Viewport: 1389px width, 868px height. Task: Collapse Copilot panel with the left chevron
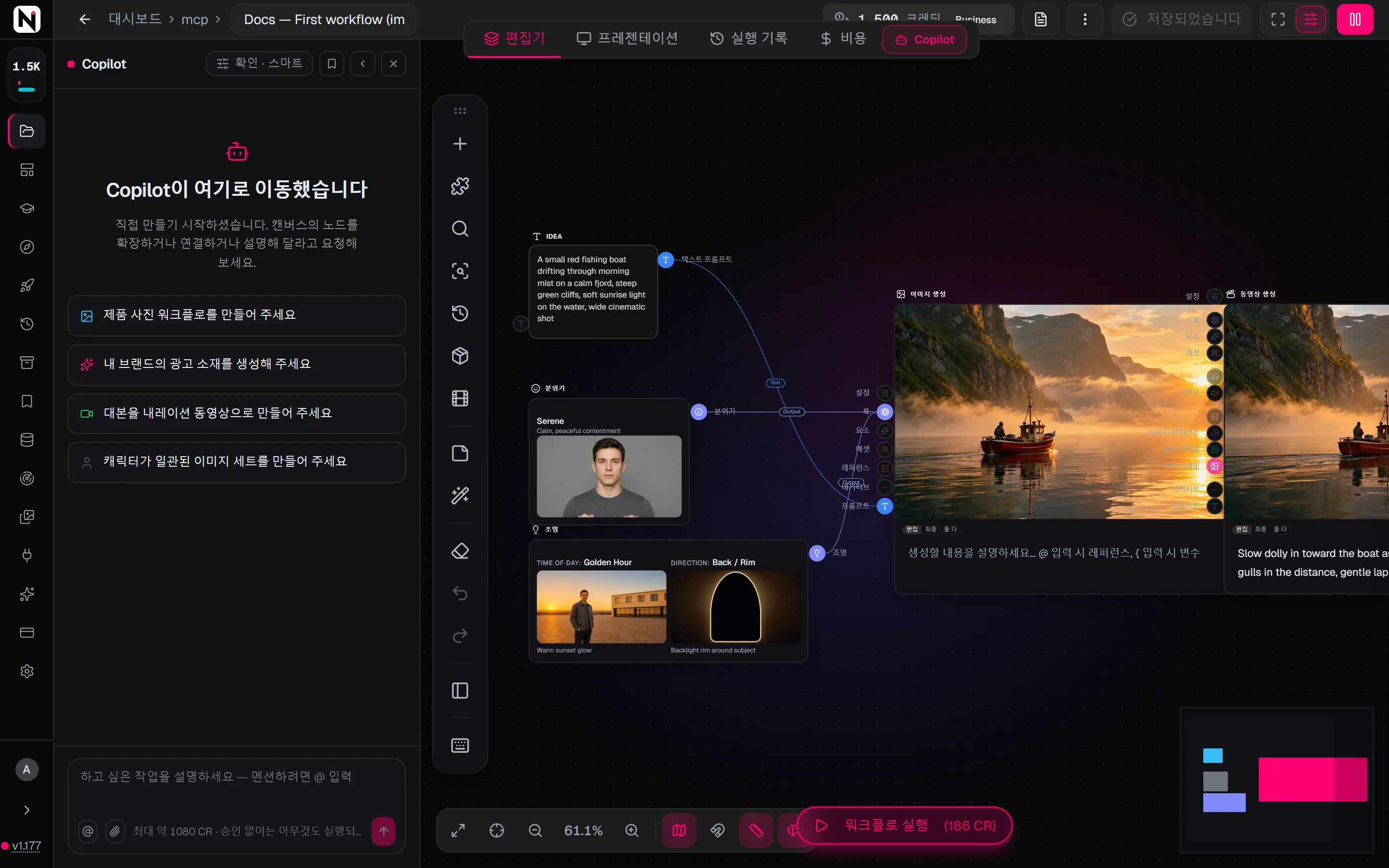pos(363,64)
